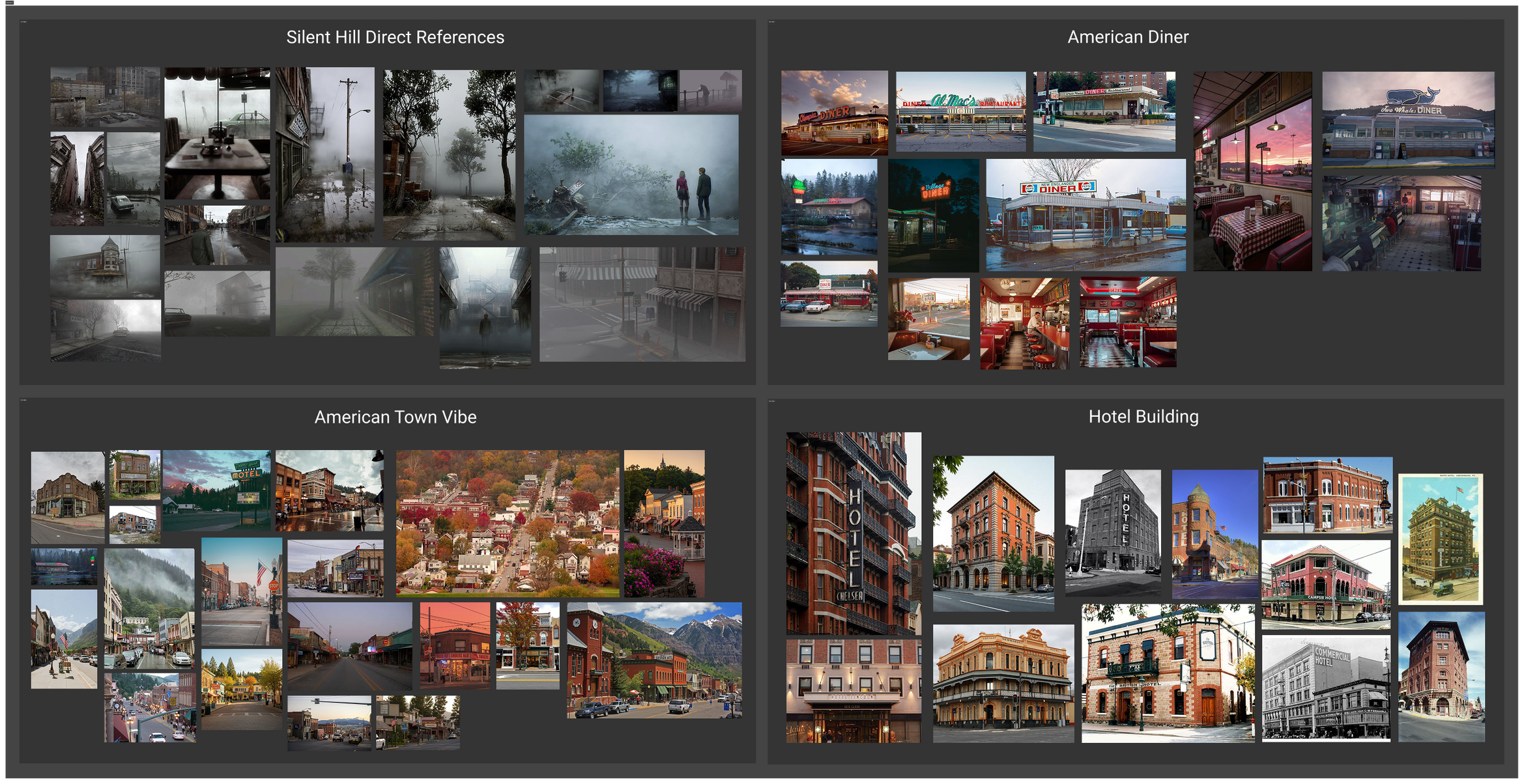Click the Hotel Lincoln entrance photo
The width and height of the screenshot is (1524, 784).
tap(853, 690)
